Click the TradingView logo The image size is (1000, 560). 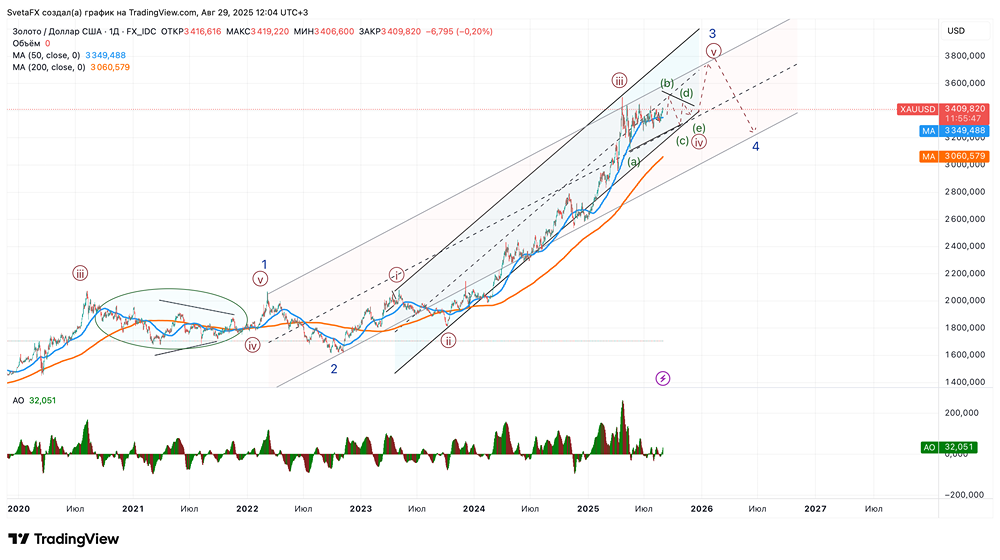point(63,539)
